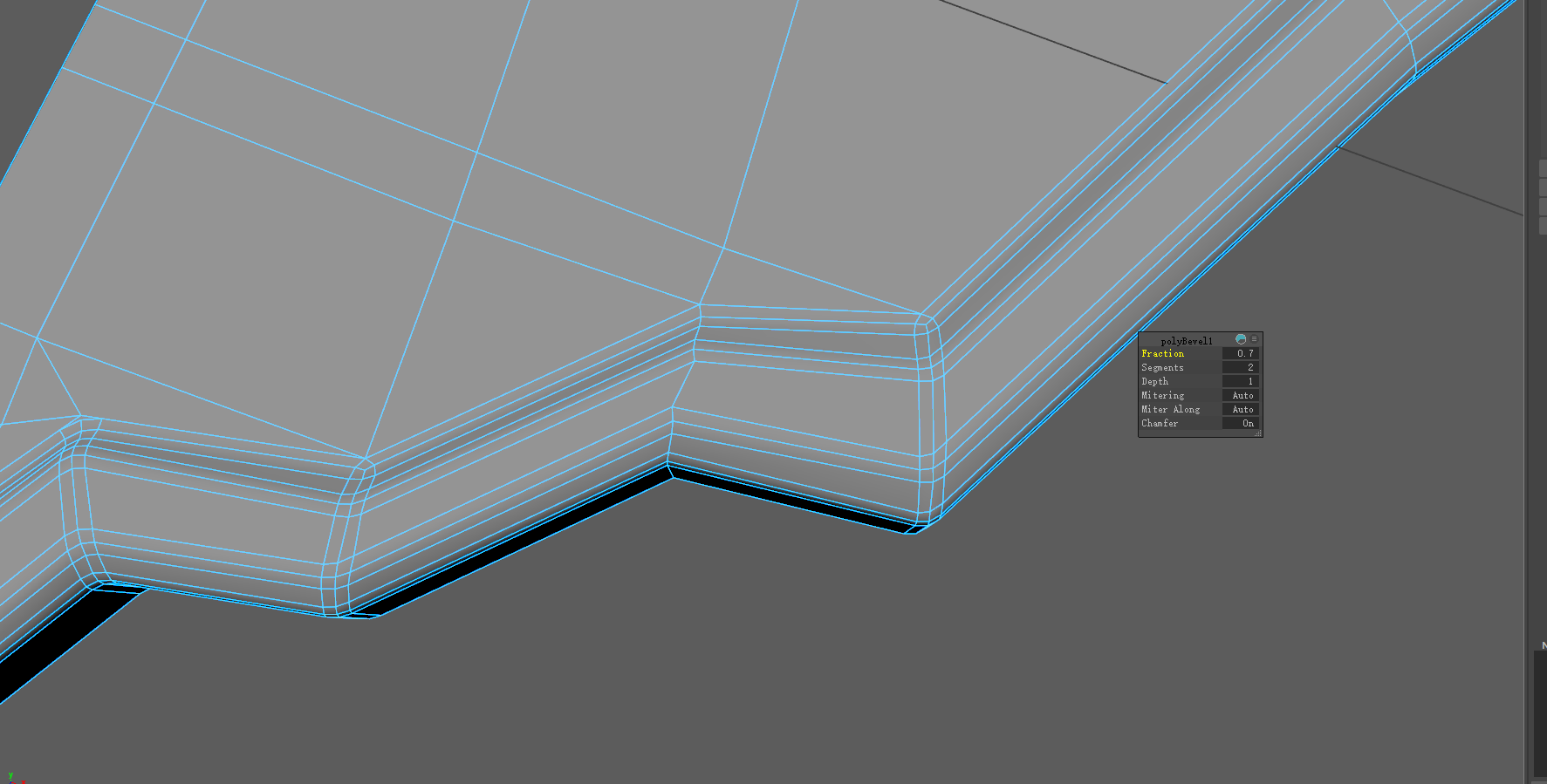Open the polyBevel1 panel options menu icon
1547x784 pixels.
(x=1255, y=339)
